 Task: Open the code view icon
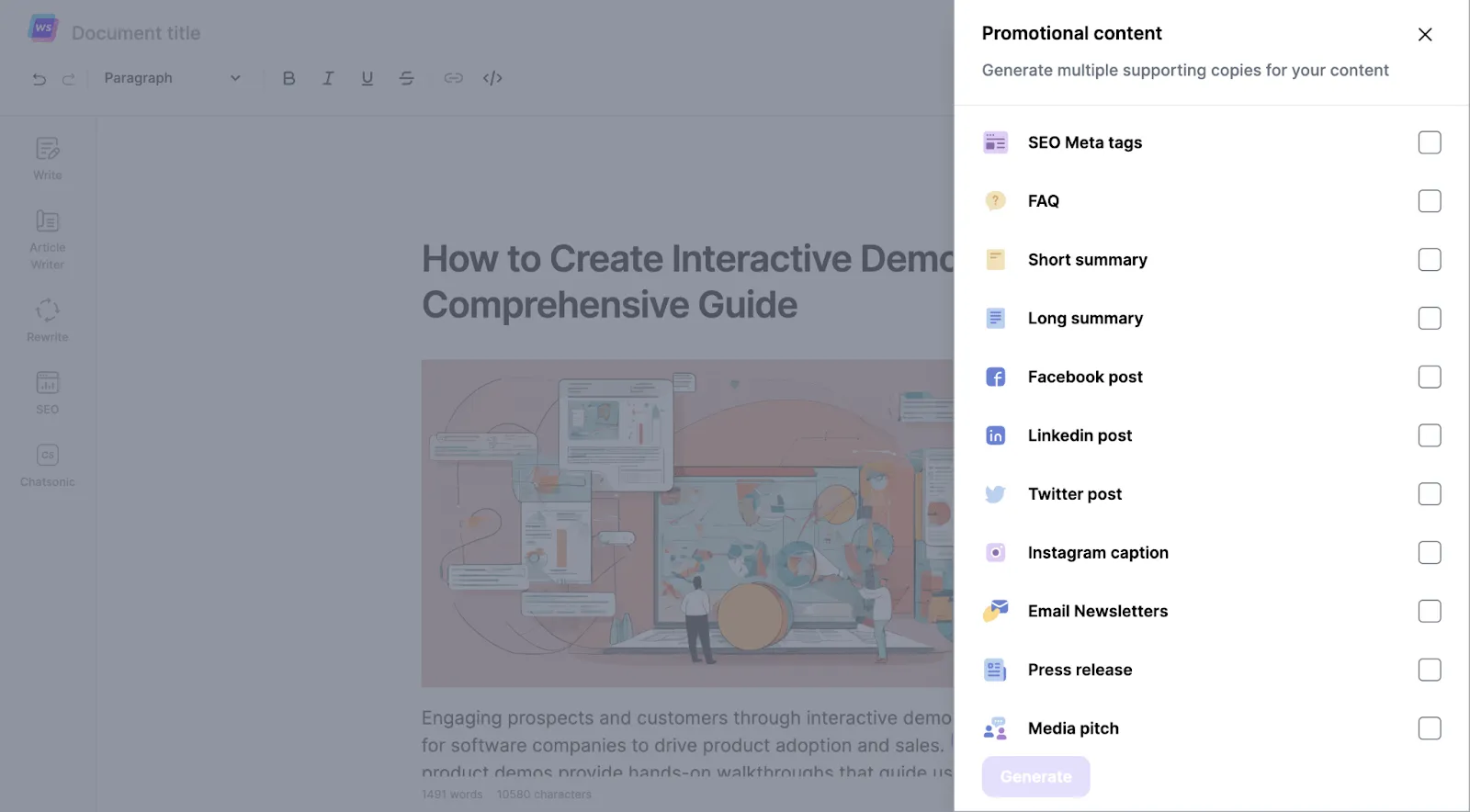pos(492,78)
